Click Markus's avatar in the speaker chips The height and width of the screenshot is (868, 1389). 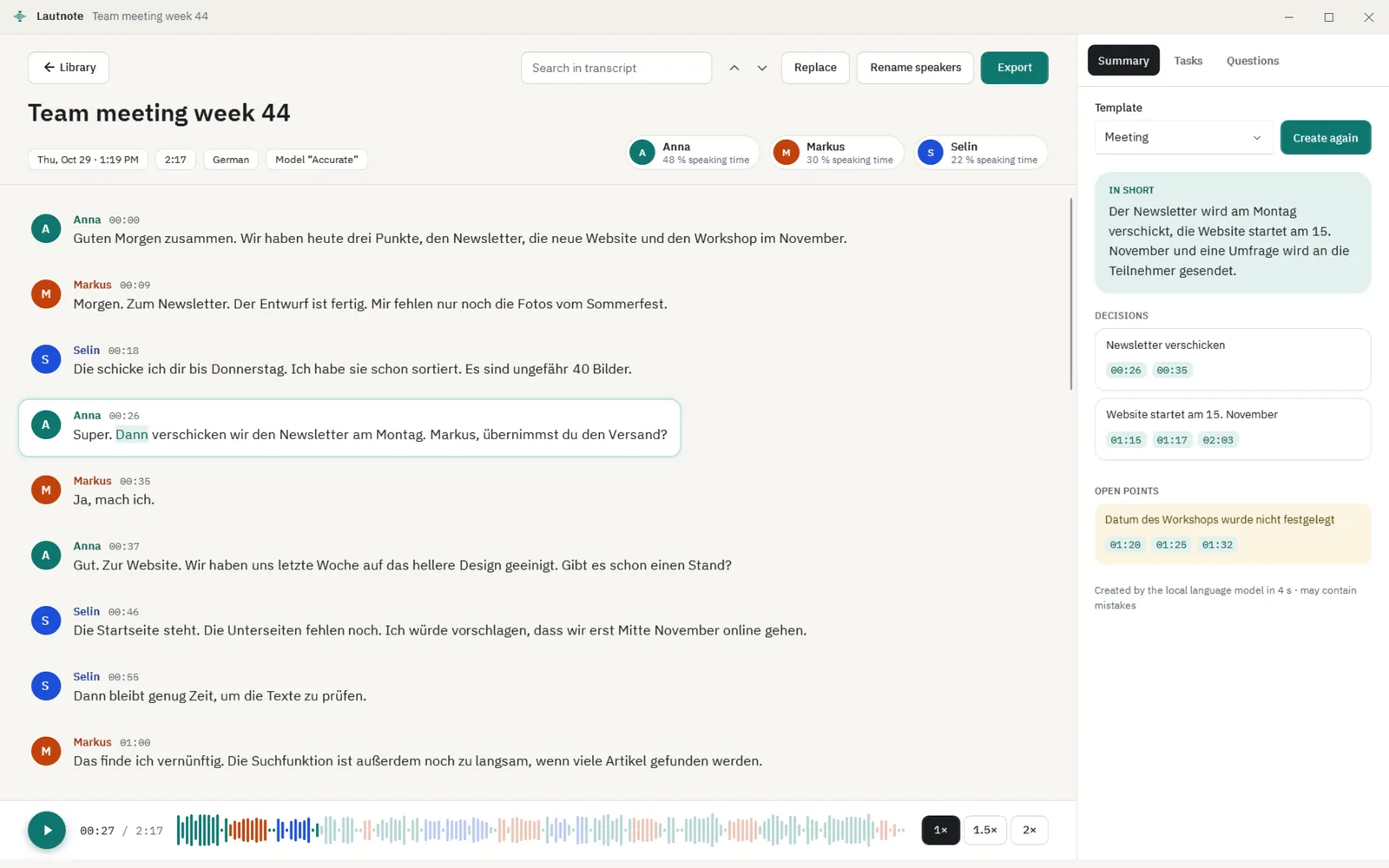coord(787,153)
